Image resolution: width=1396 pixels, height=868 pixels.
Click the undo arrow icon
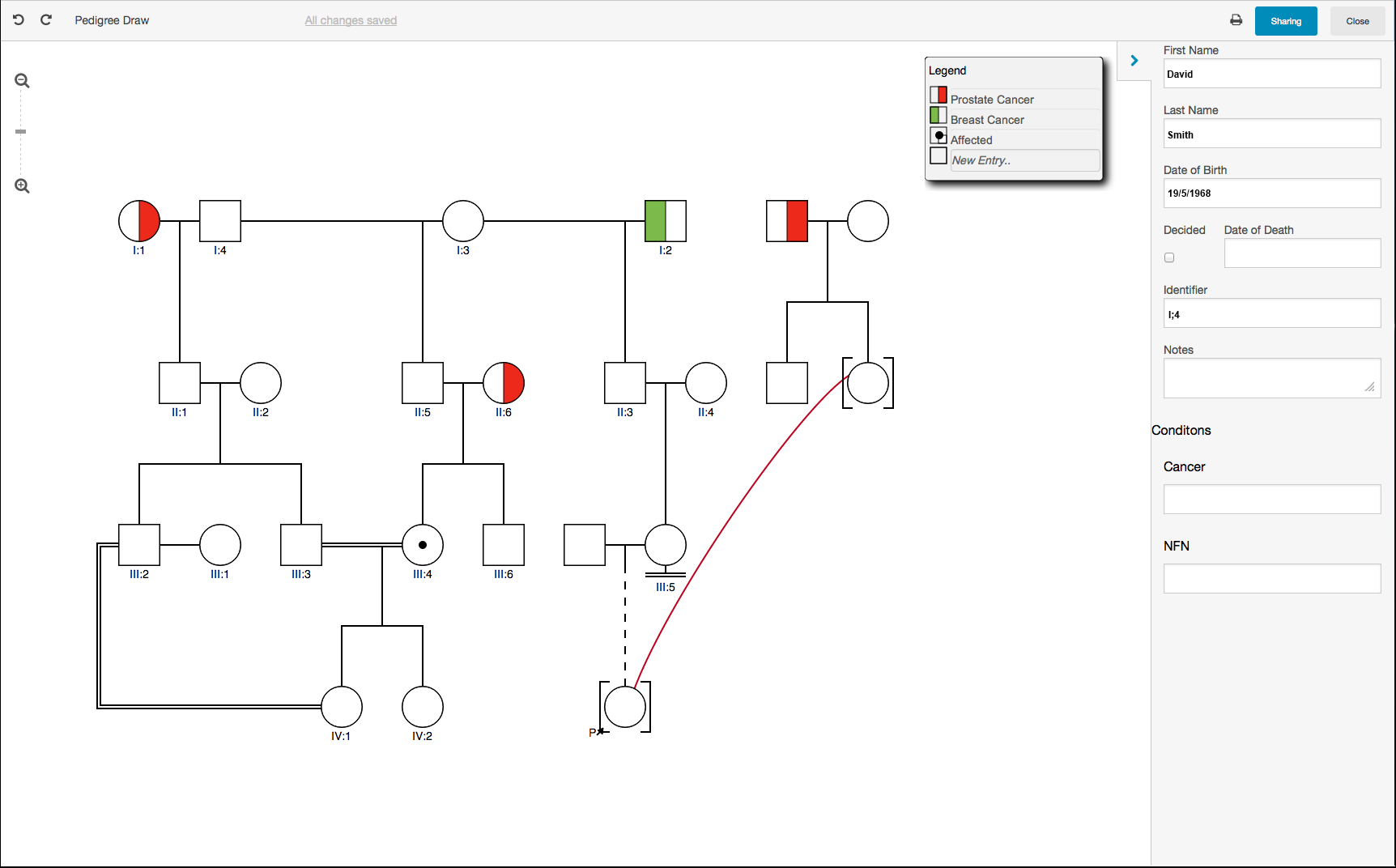(x=18, y=19)
